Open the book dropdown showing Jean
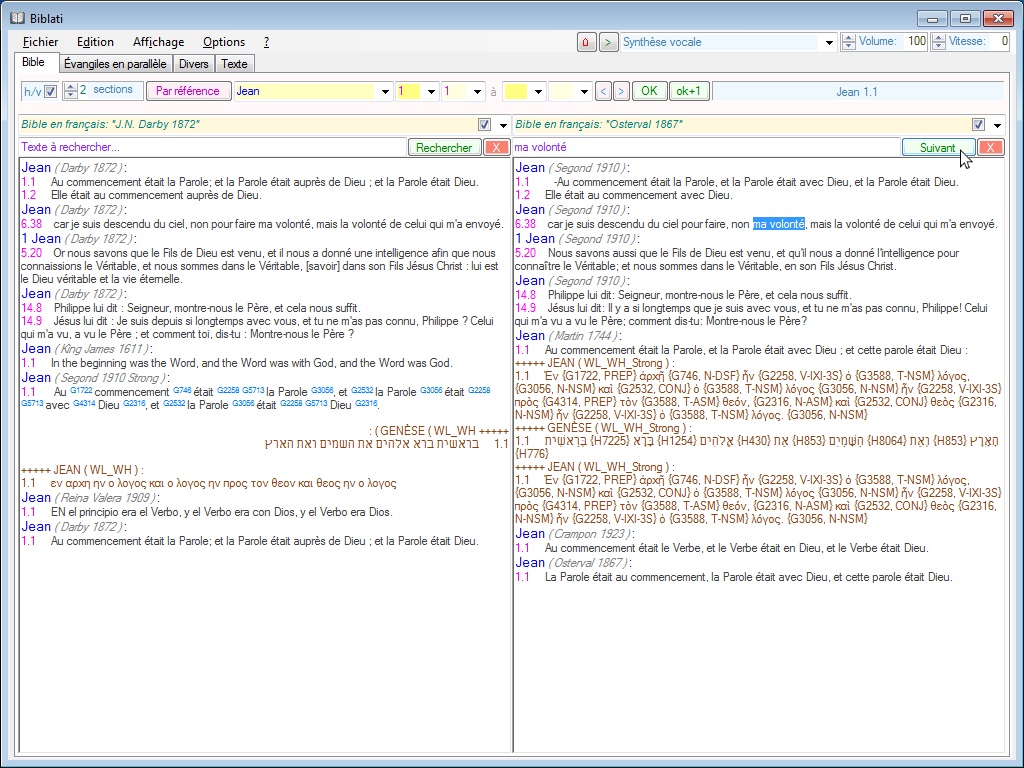Image resolution: width=1024 pixels, height=768 pixels. click(385, 91)
